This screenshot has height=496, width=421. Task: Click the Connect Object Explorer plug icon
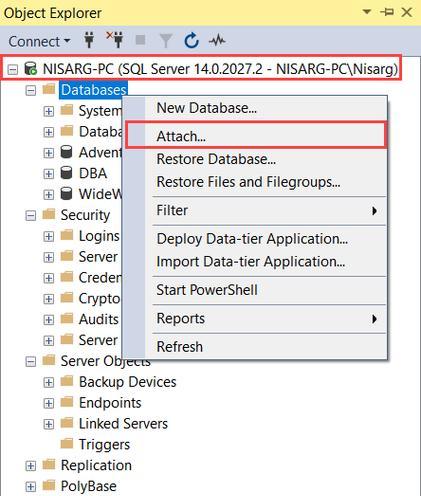coord(89,41)
